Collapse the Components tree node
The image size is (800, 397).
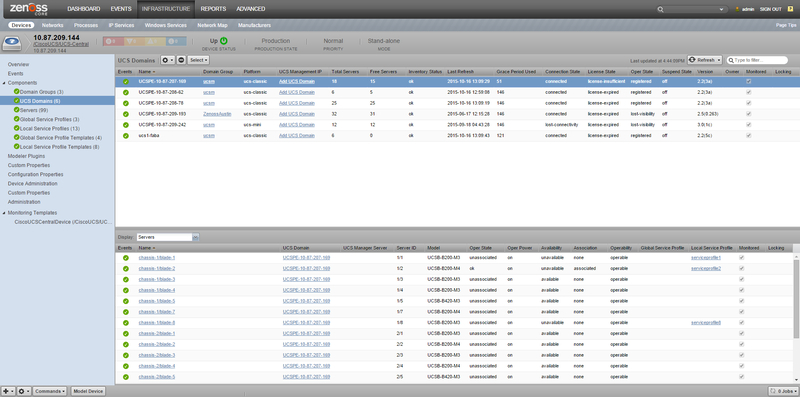pyautogui.click(x=4, y=83)
